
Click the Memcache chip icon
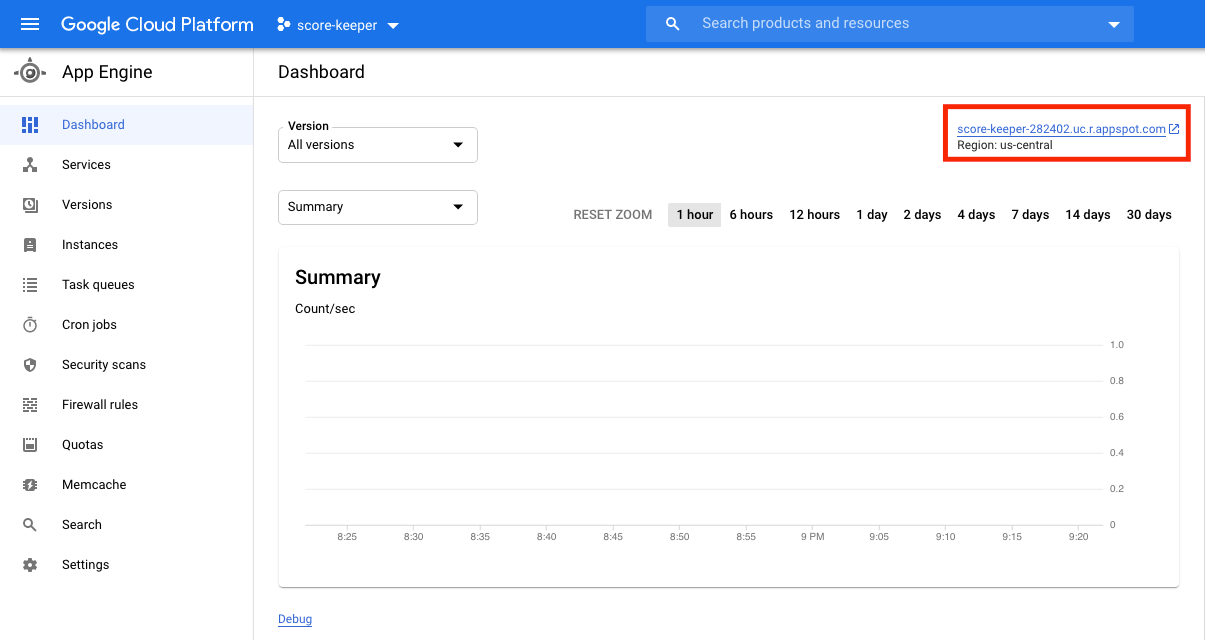(x=30, y=485)
